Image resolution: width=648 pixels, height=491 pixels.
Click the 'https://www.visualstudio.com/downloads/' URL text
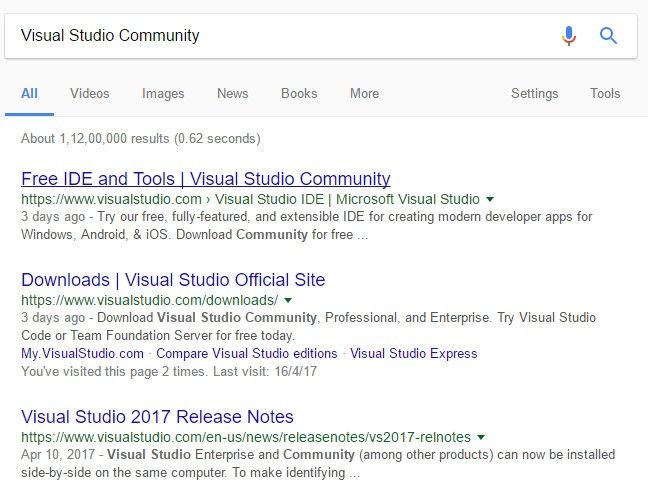pos(150,300)
